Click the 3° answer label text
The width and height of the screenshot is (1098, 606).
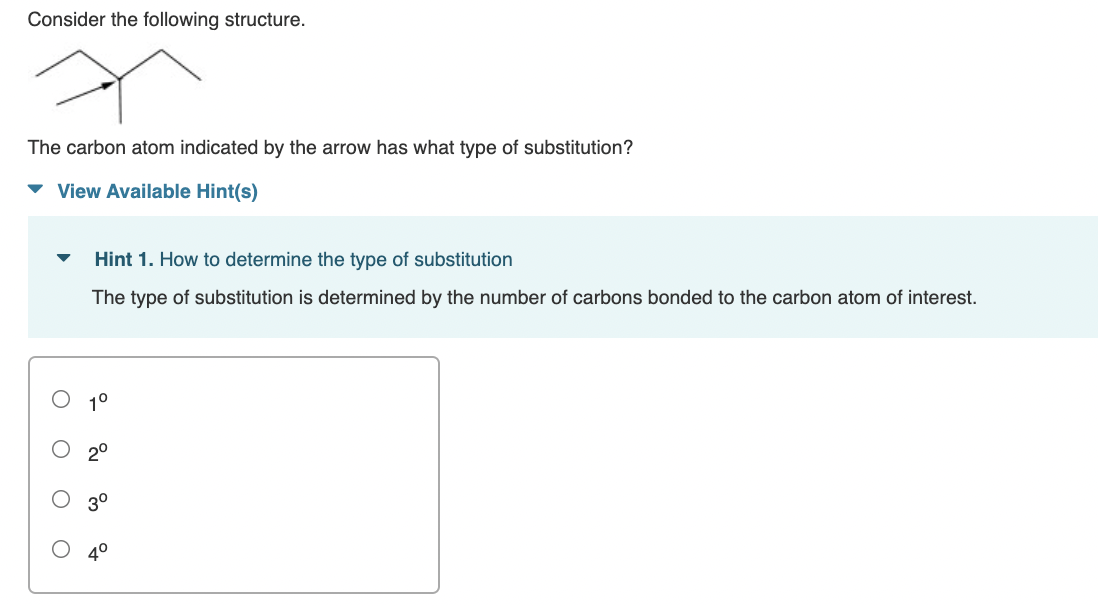pyautogui.click(x=98, y=499)
